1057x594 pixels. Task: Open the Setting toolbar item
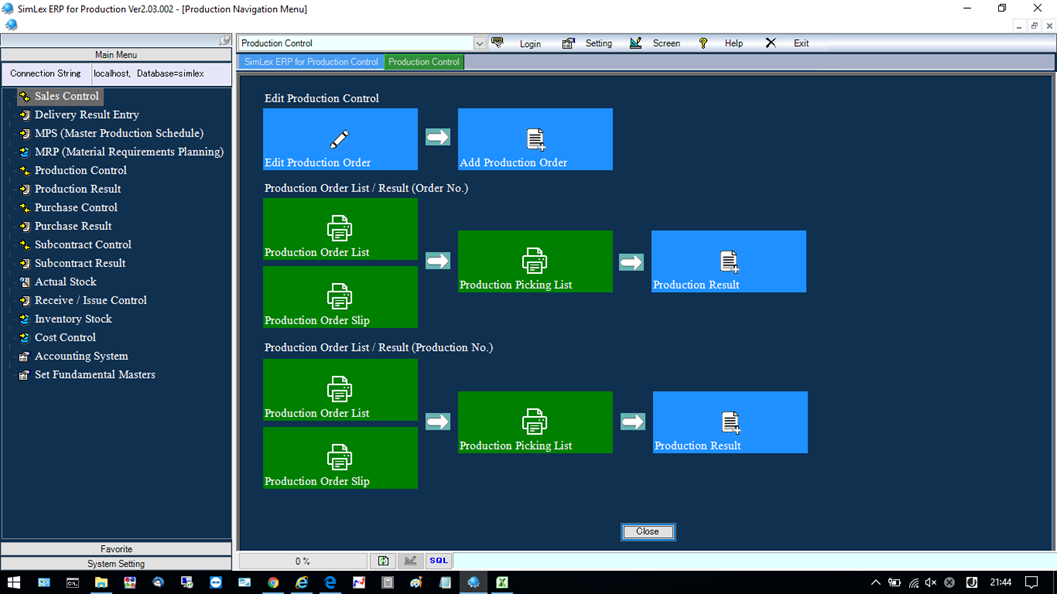coord(599,43)
